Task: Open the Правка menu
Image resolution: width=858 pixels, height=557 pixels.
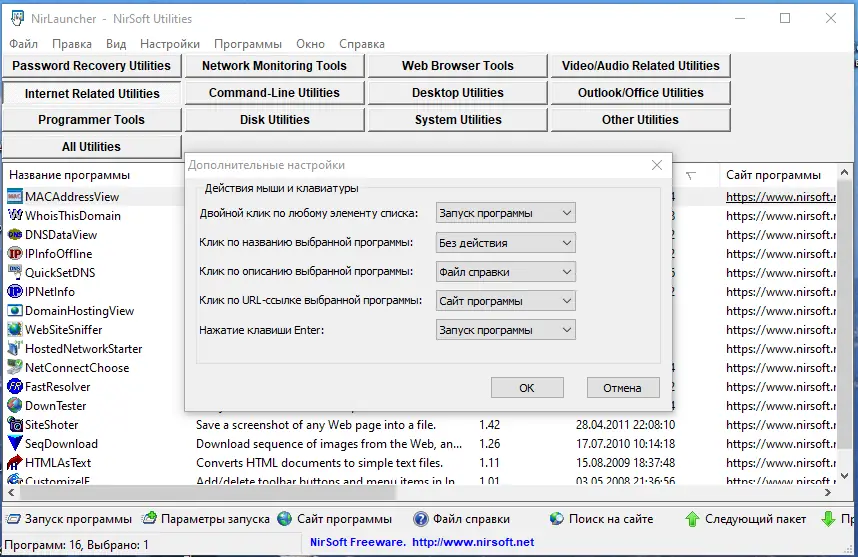Action: [72, 44]
